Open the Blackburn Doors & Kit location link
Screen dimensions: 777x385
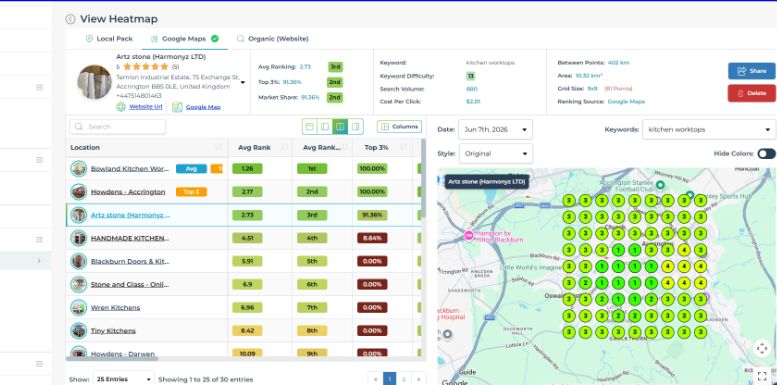click(130, 261)
